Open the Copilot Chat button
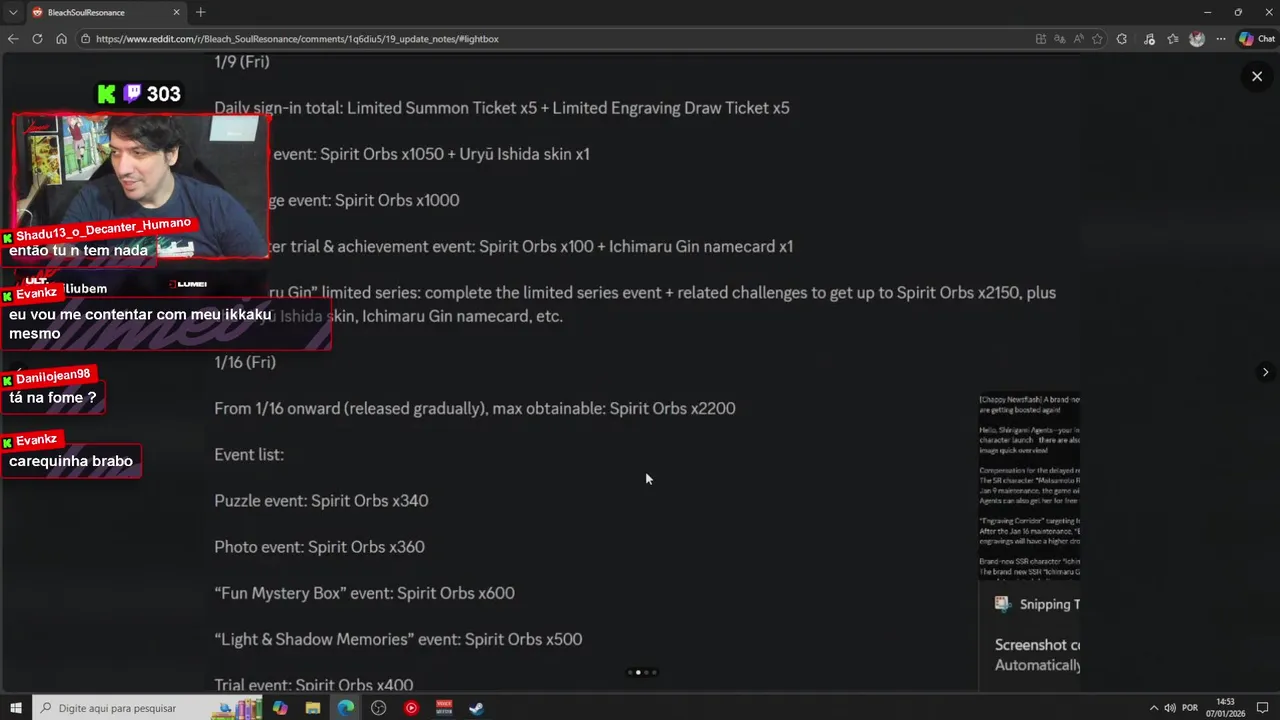The height and width of the screenshot is (720, 1280). (1256, 39)
